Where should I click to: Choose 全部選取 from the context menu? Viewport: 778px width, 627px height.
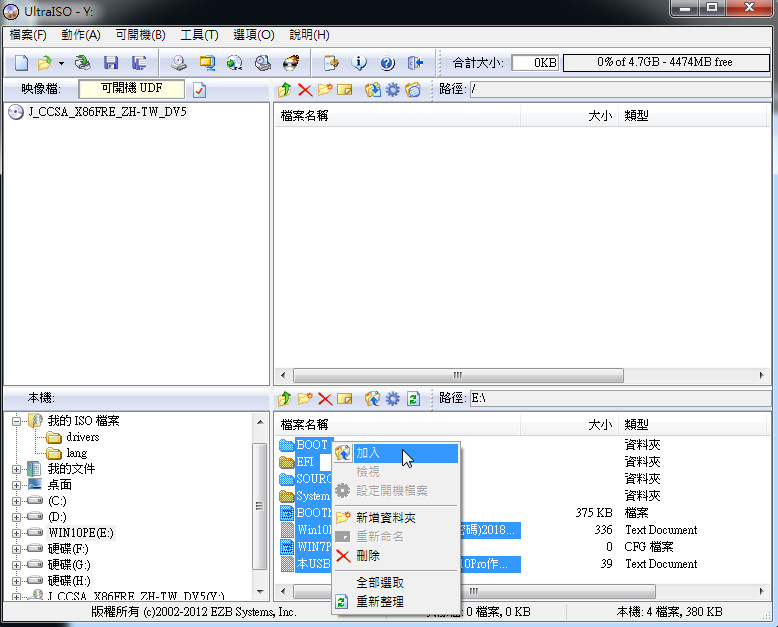click(395, 582)
